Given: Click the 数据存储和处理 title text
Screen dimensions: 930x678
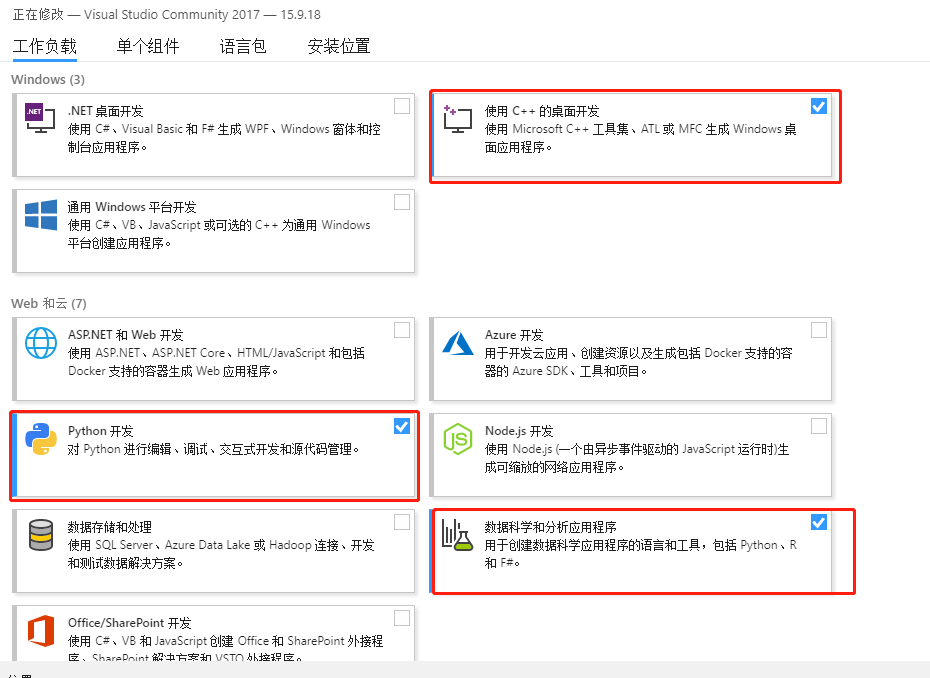Looking at the screenshot, I should pos(110,527).
